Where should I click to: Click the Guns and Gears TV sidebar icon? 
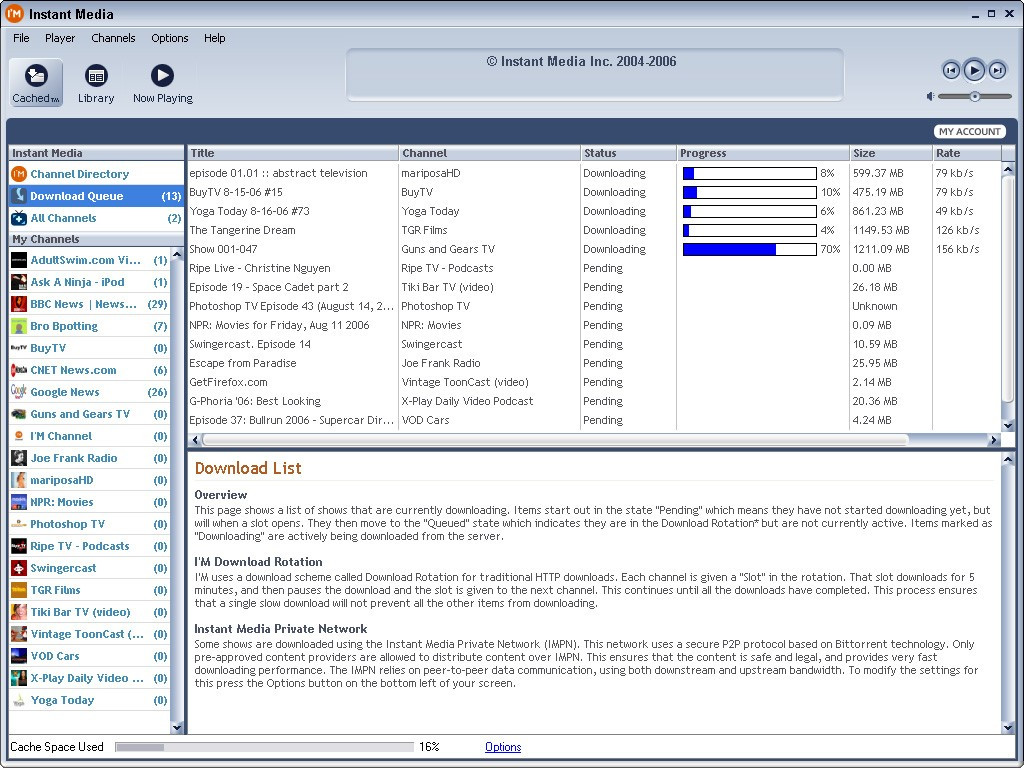pos(19,414)
